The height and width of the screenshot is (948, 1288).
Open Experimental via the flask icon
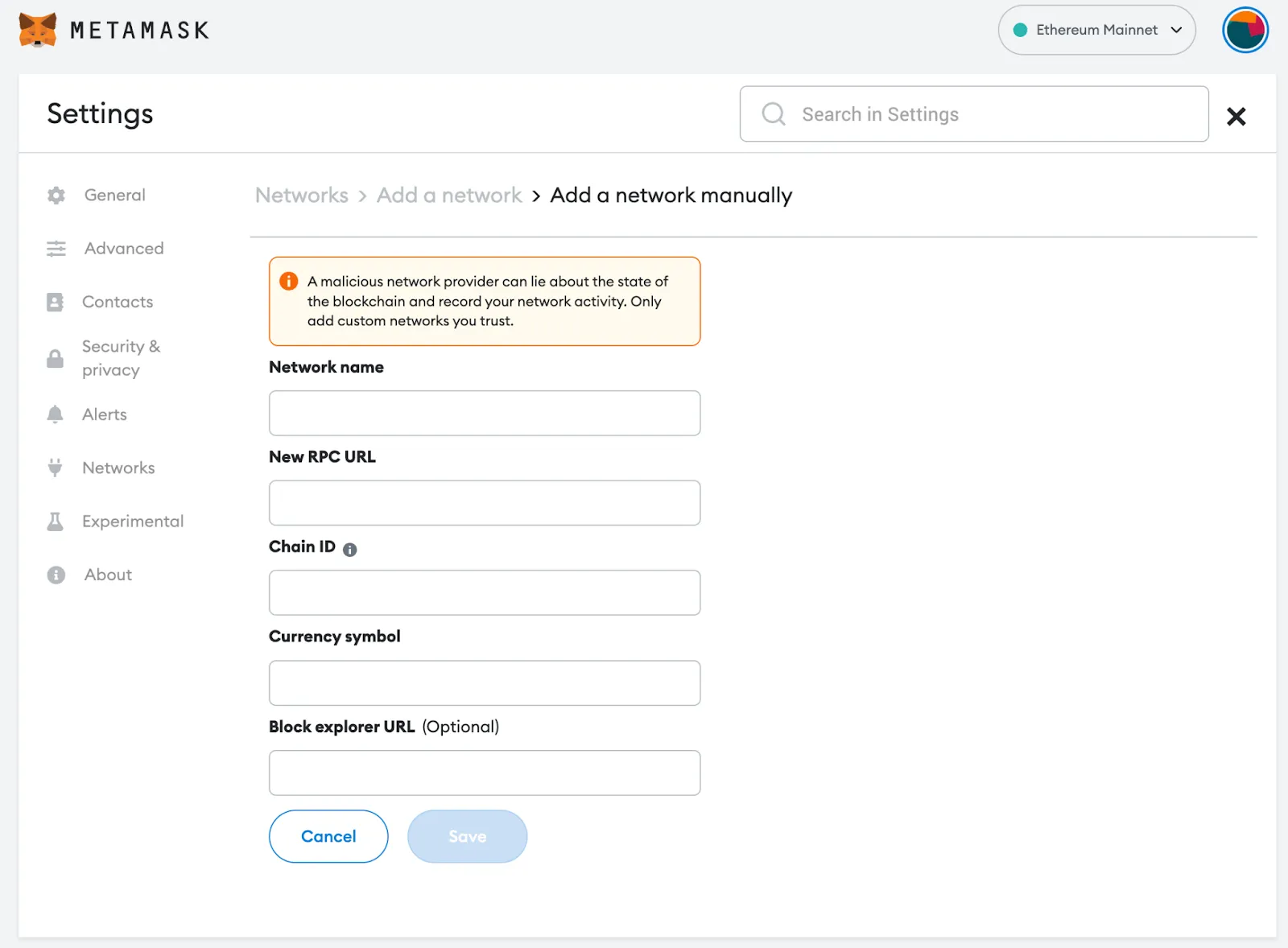point(56,521)
